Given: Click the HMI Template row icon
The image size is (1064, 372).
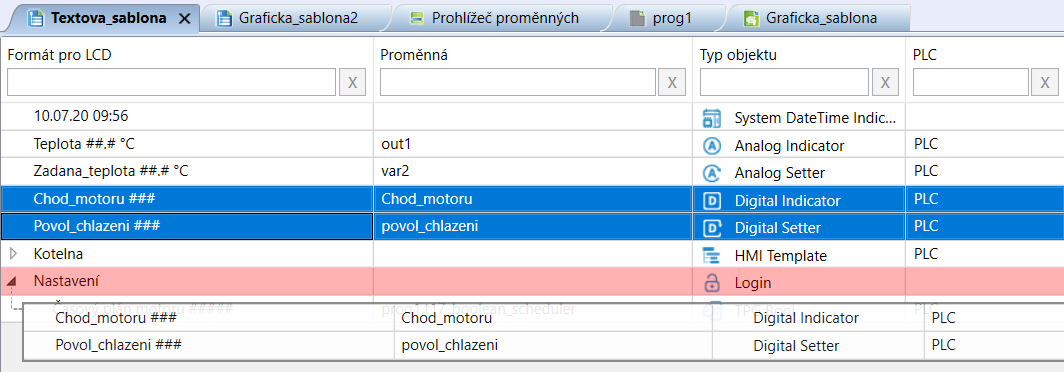Looking at the screenshot, I should (711, 256).
